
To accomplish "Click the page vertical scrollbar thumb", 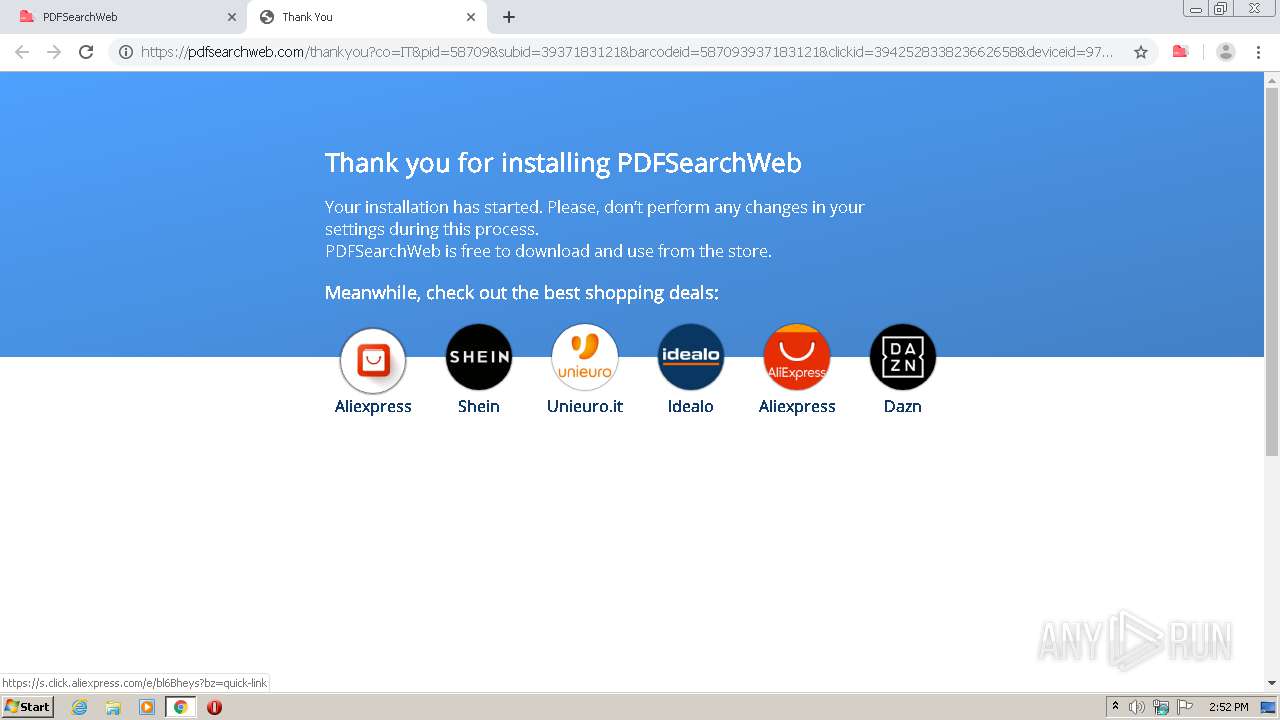I will pyautogui.click(x=1272, y=273).
